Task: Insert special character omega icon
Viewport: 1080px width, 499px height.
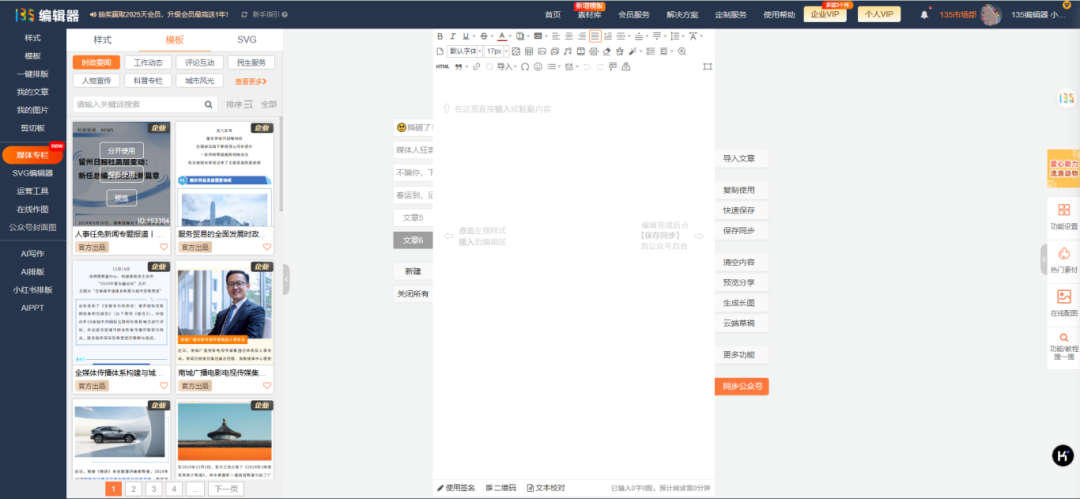Action: pyautogui.click(x=525, y=66)
